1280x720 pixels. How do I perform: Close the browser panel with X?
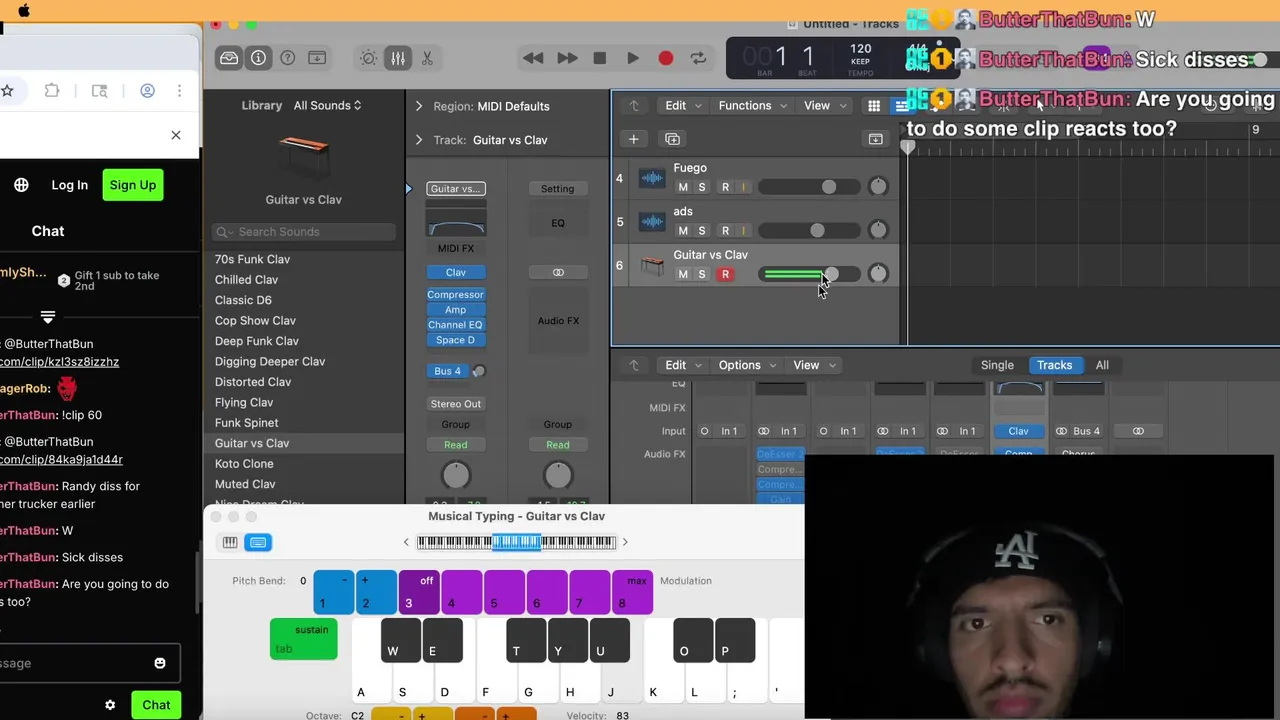pyautogui.click(x=176, y=135)
